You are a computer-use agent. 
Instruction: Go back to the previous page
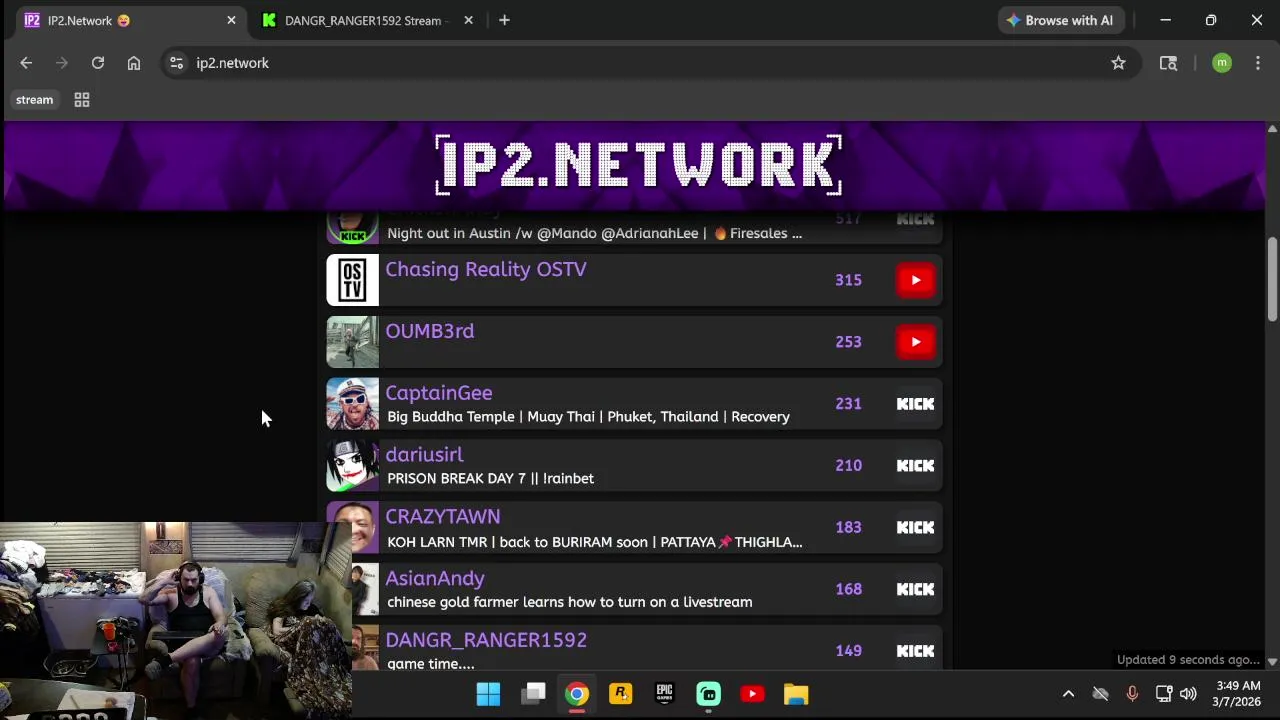[x=26, y=63]
